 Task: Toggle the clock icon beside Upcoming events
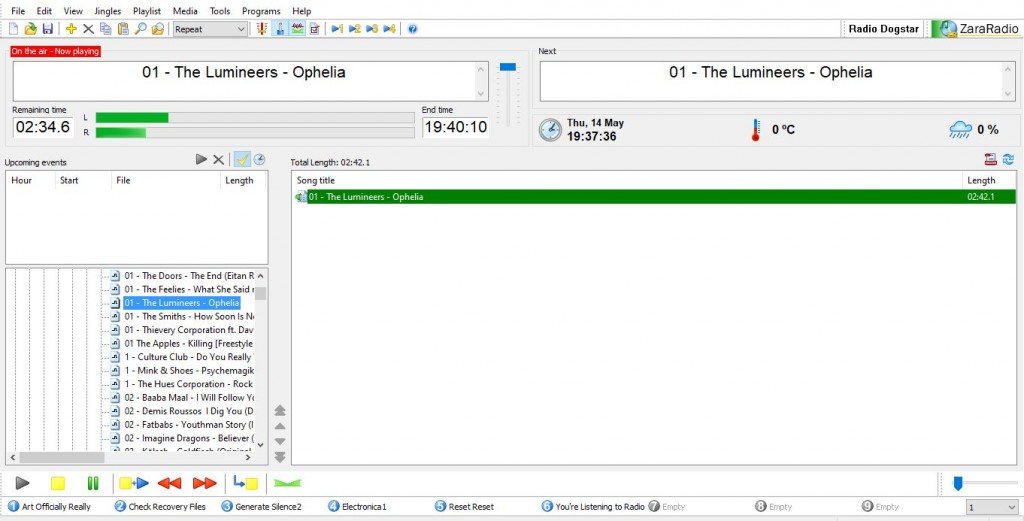coord(259,159)
